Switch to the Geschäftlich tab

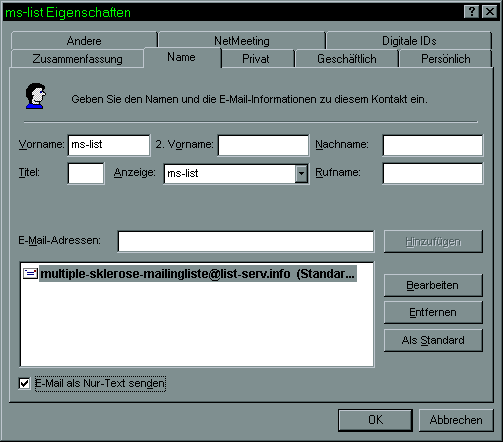347,59
